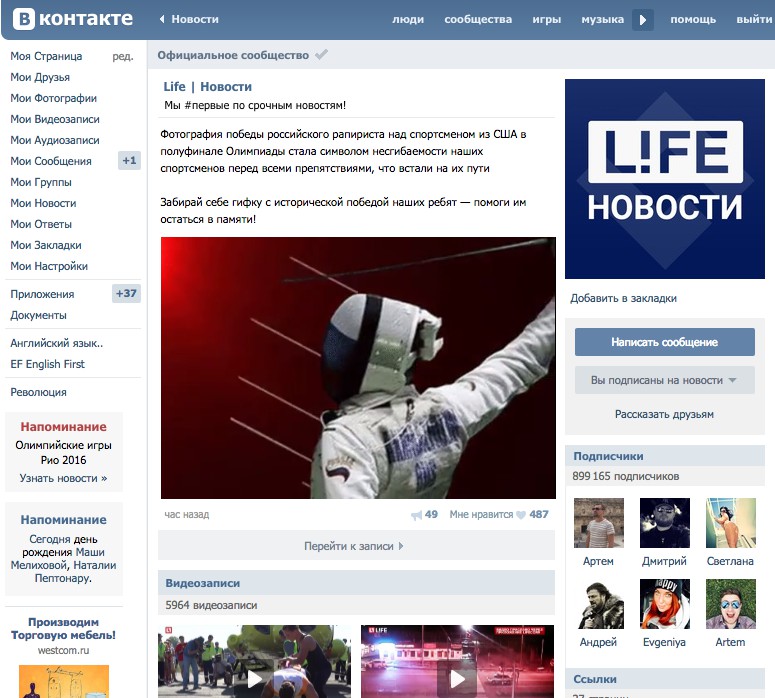Open subscriber Артем's avatar
This screenshot has width=775, height=698.
coord(599,523)
